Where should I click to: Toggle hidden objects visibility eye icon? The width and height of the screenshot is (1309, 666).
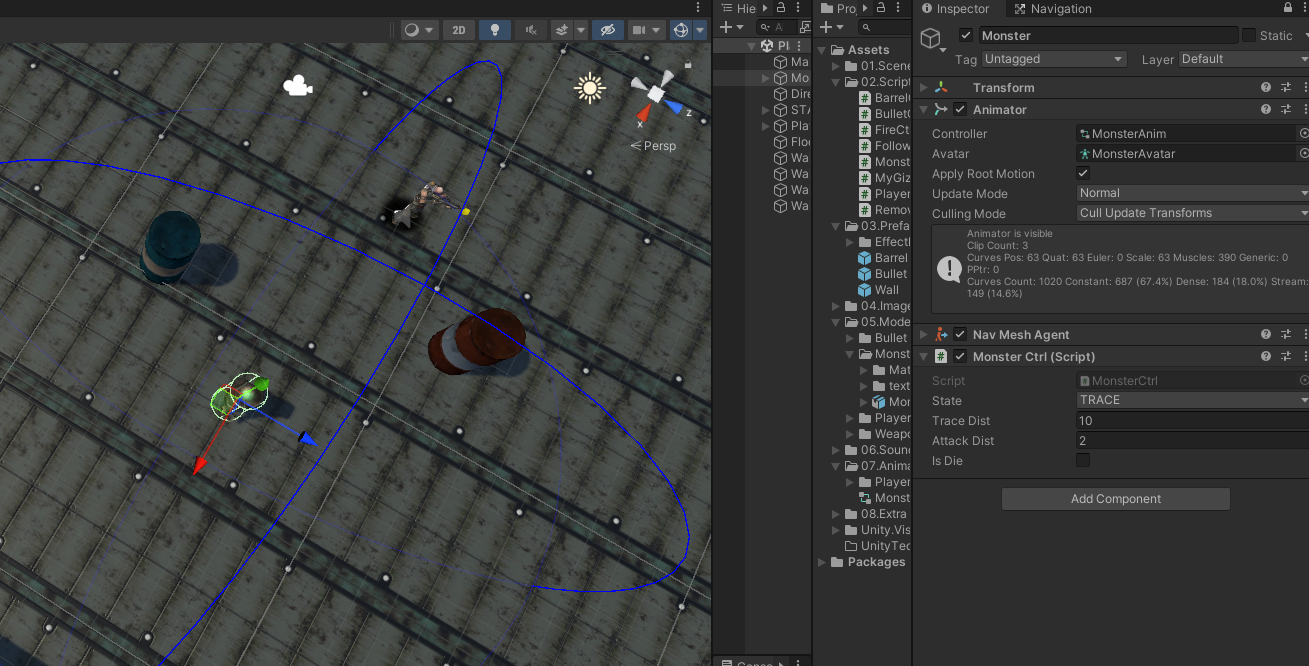pos(607,30)
